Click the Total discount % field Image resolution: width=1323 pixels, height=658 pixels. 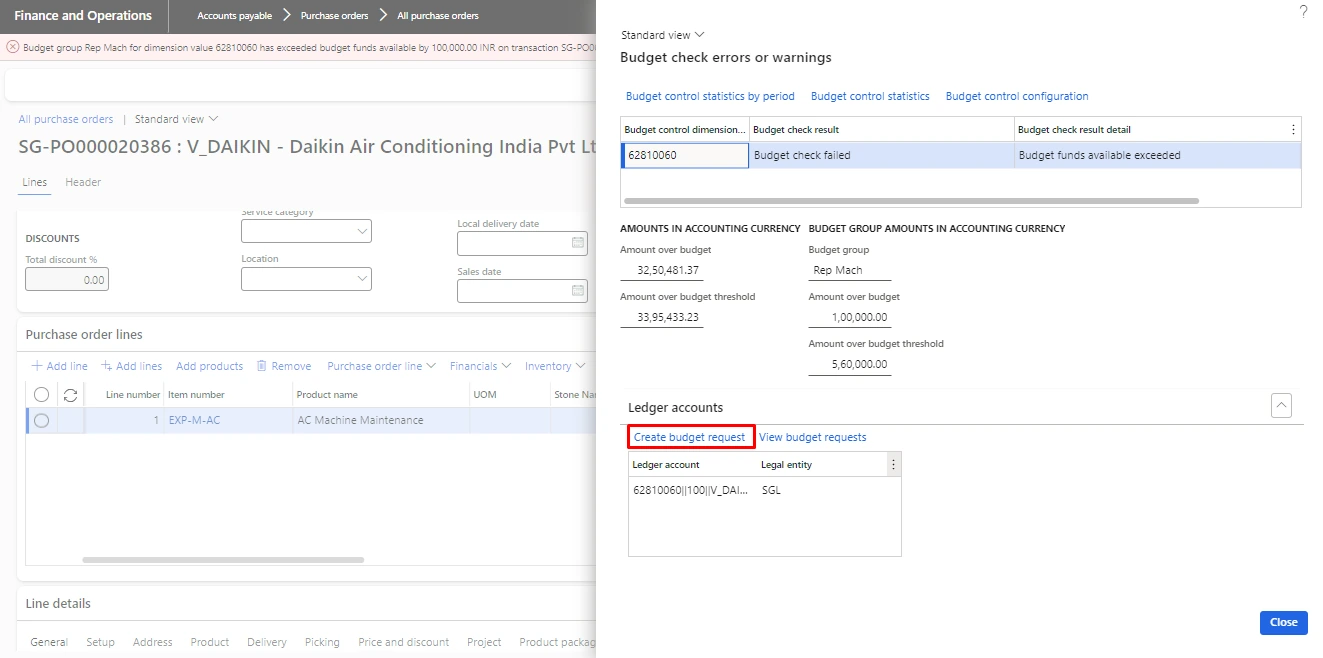click(67, 280)
